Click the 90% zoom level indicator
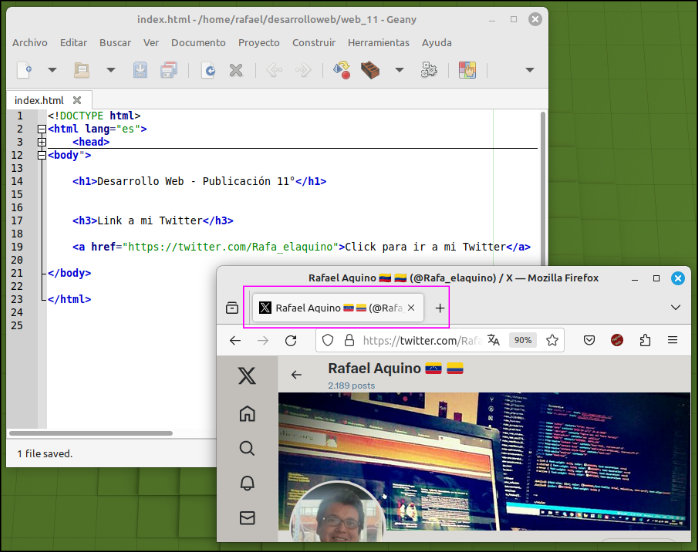The image size is (698, 552). pos(523,340)
